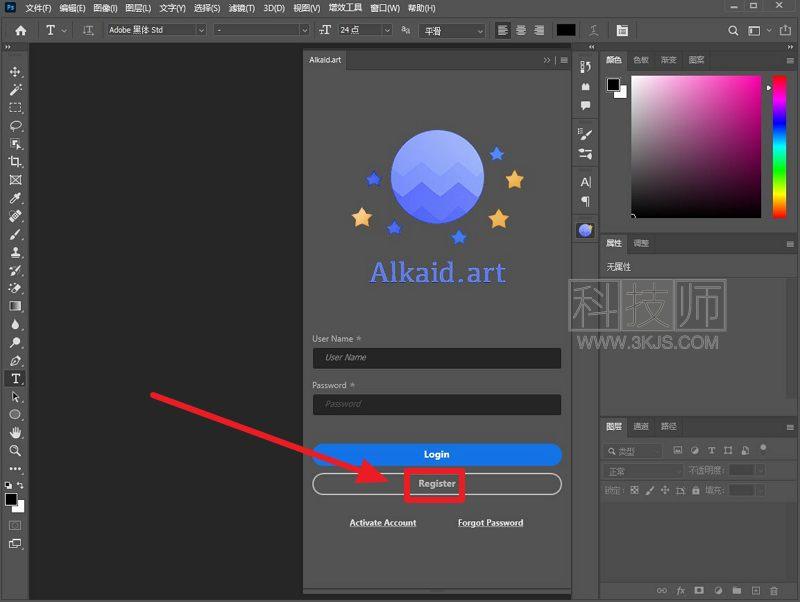This screenshot has height=602, width=800.
Task: Click the text color swatch in options bar
Action: [566, 30]
